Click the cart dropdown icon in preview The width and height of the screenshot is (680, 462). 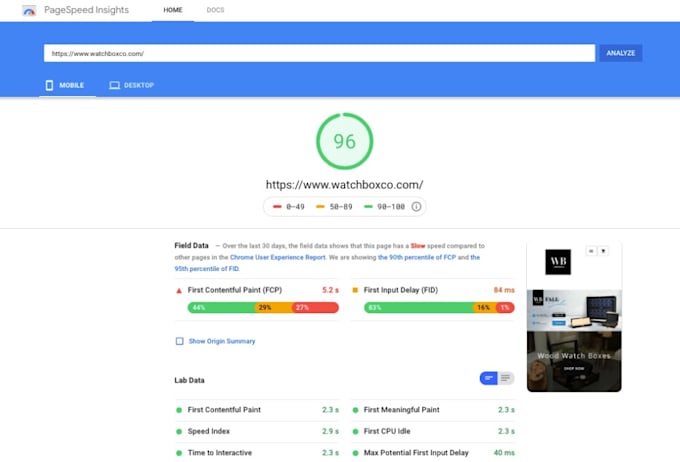pyautogui.click(x=603, y=251)
